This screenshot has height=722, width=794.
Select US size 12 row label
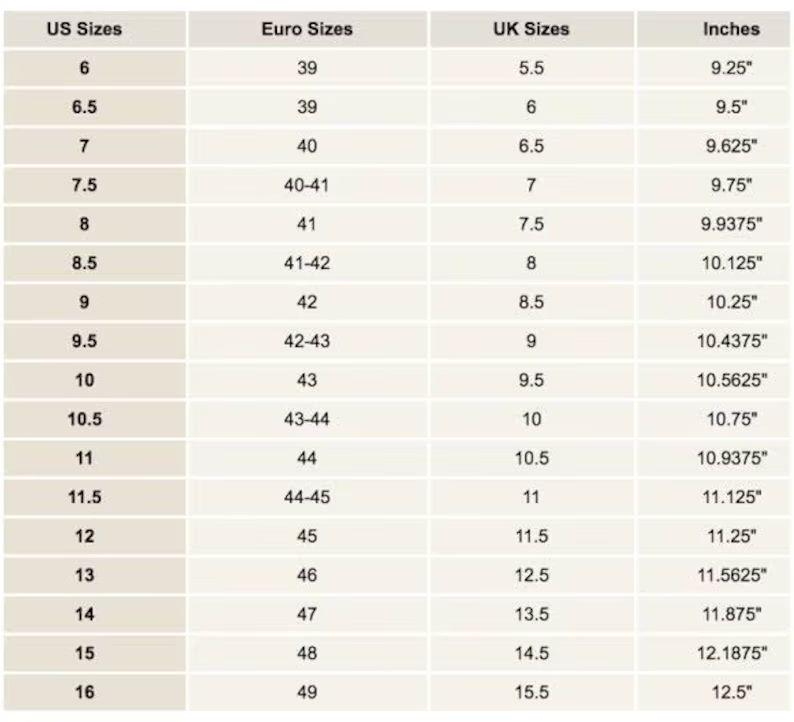click(x=84, y=536)
